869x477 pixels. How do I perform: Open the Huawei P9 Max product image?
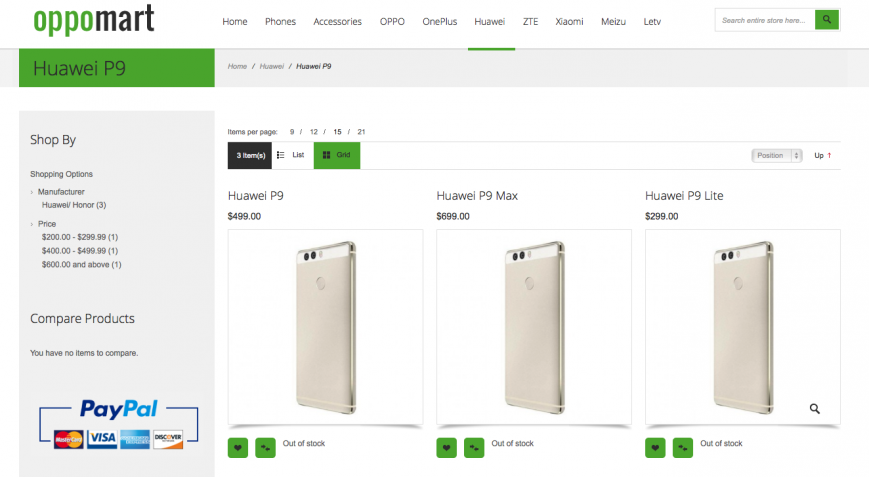pos(534,327)
